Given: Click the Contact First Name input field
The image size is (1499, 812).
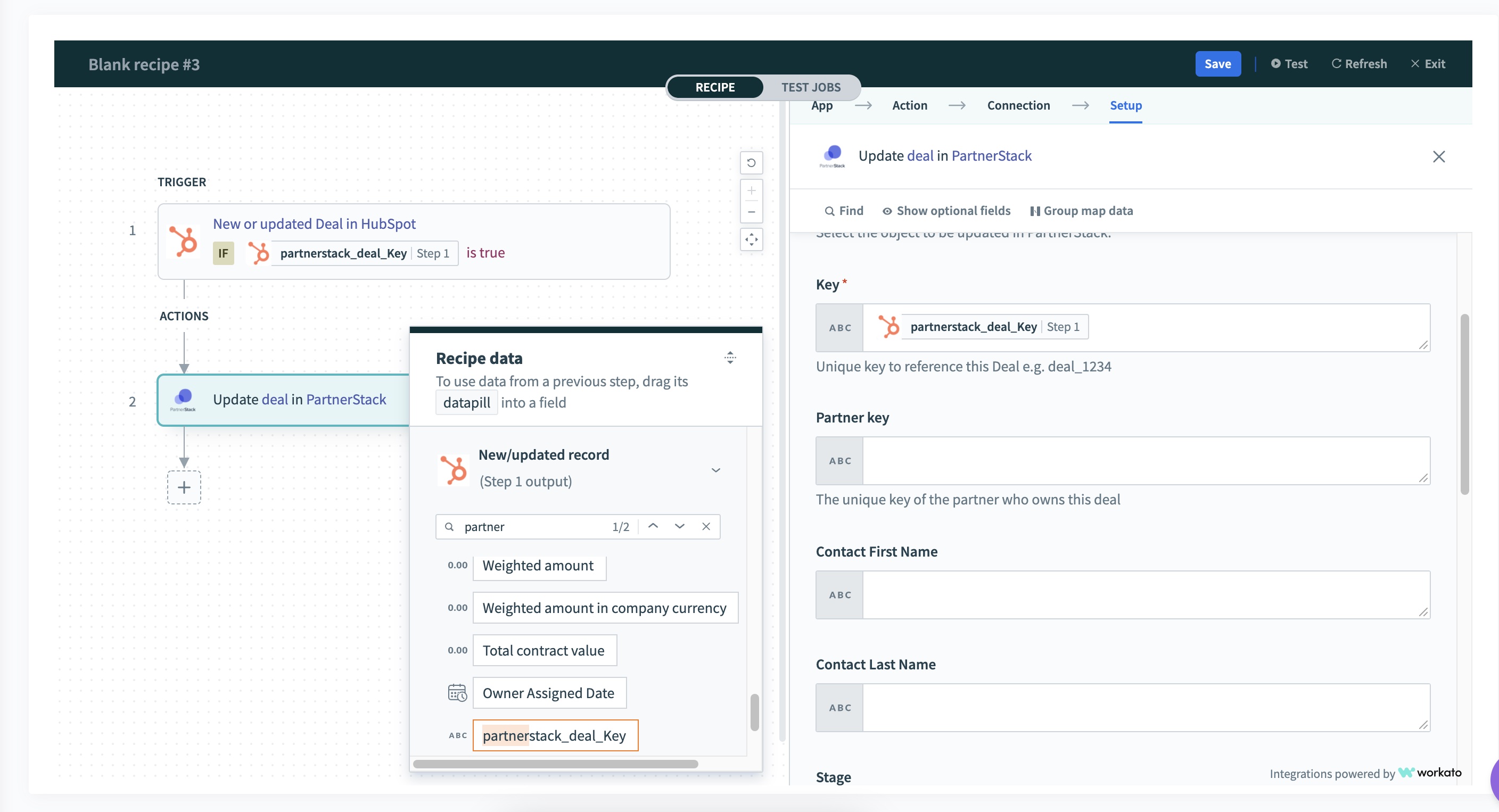Looking at the screenshot, I should click(x=1146, y=594).
